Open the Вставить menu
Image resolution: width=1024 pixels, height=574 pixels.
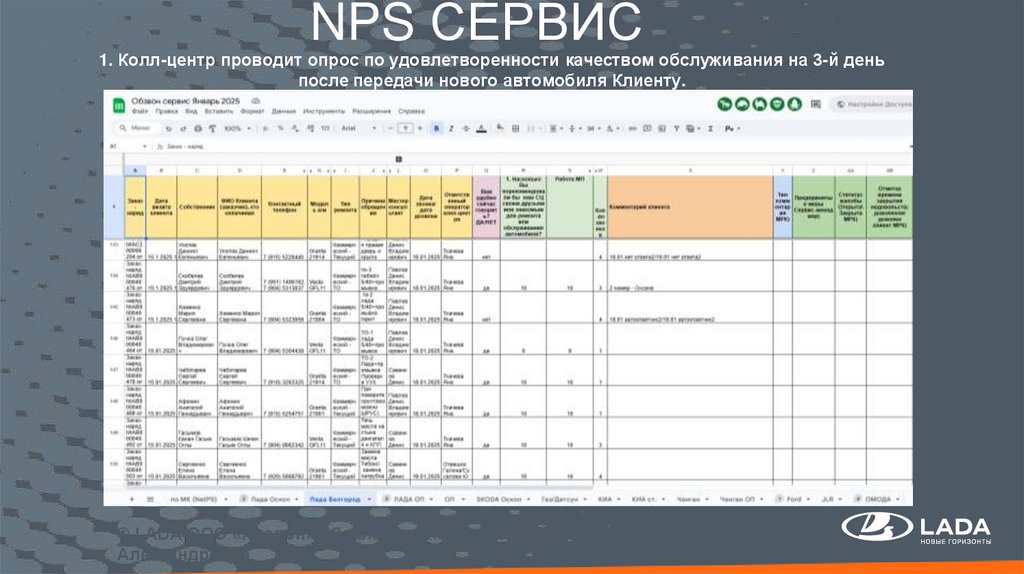pyautogui.click(x=219, y=112)
